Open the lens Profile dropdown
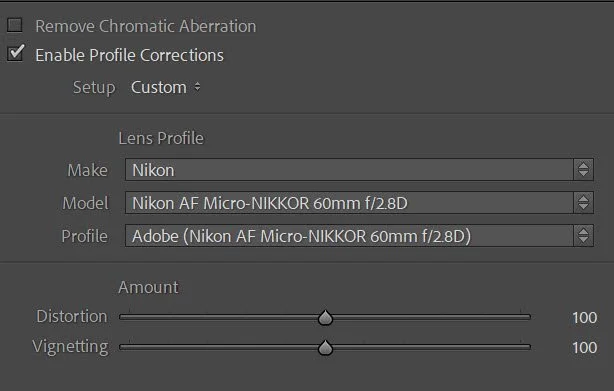The width and height of the screenshot is (614, 391). [x=359, y=236]
